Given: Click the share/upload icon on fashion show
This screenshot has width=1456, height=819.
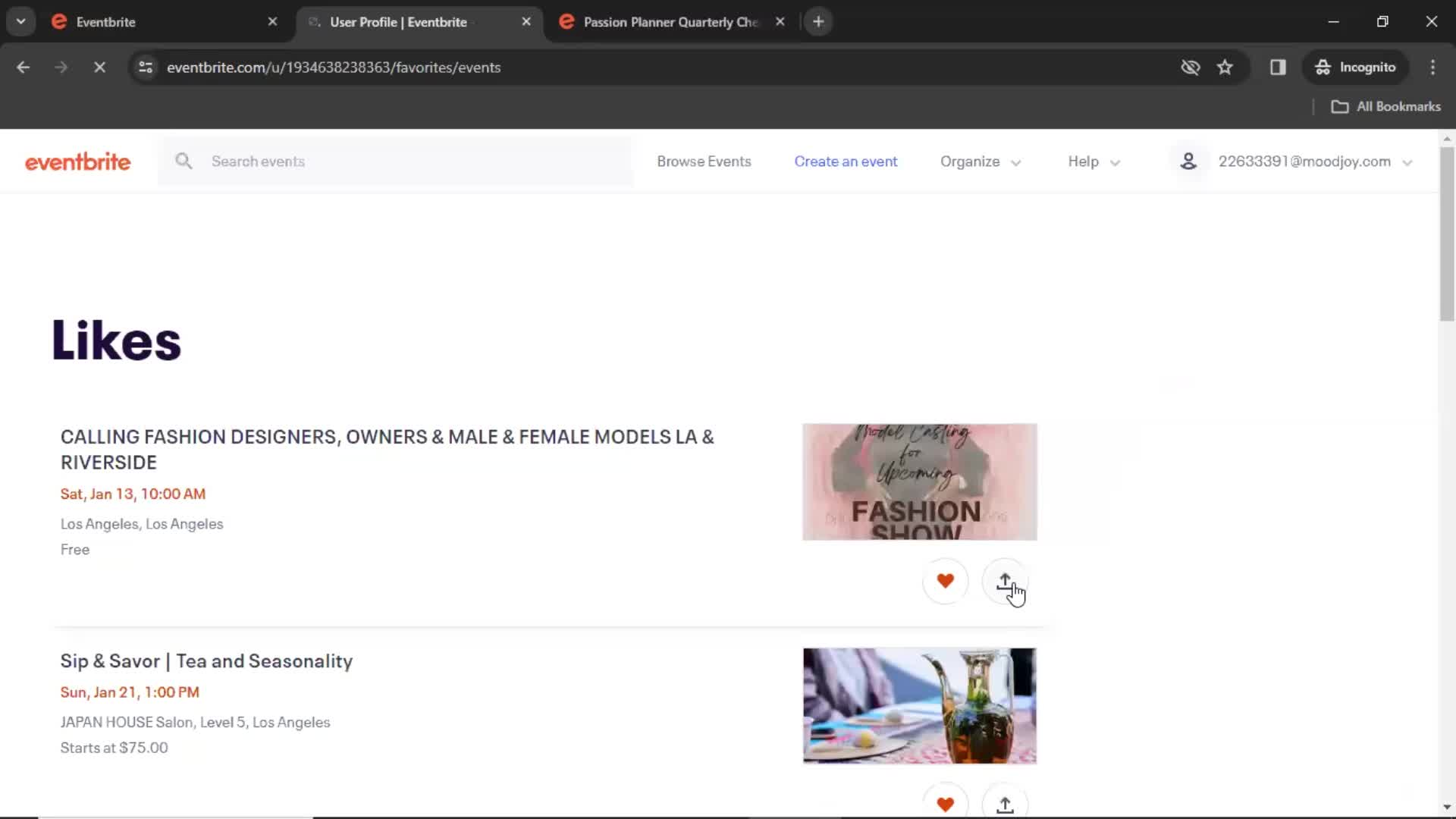Looking at the screenshot, I should [1005, 581].
